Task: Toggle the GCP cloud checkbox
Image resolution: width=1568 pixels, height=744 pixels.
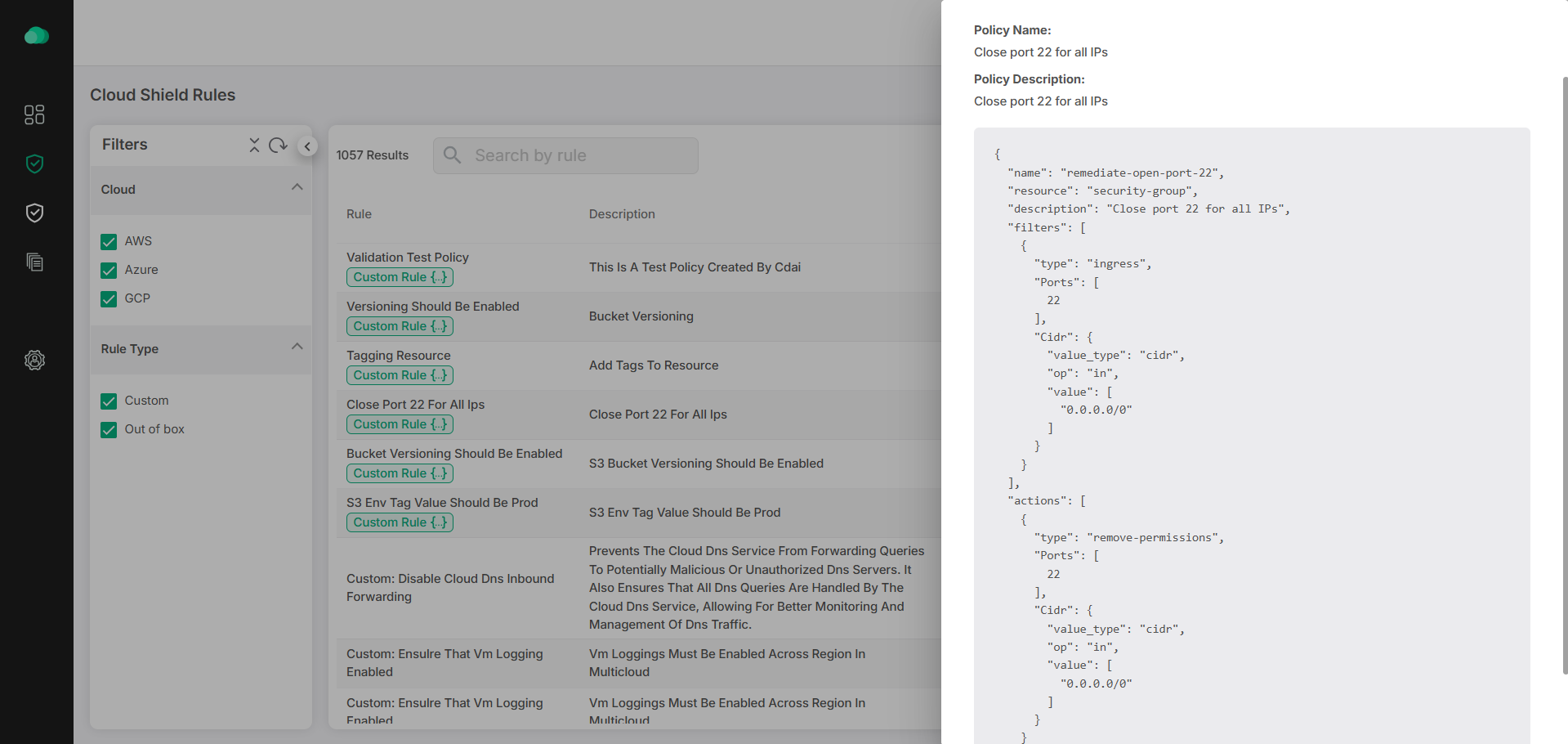Action: (109, 299)
